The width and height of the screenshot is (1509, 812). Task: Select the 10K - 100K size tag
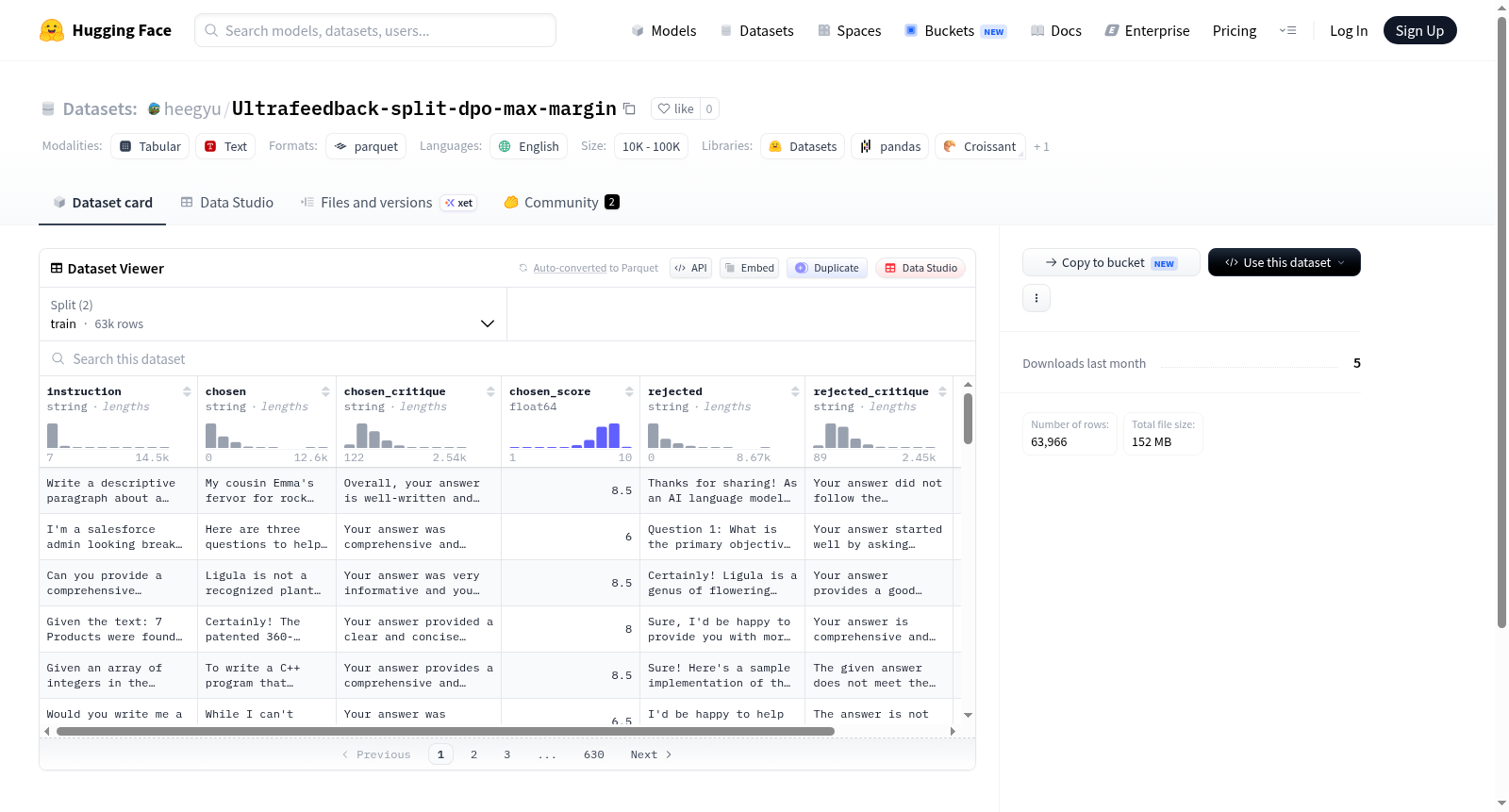tap(651, 146)
